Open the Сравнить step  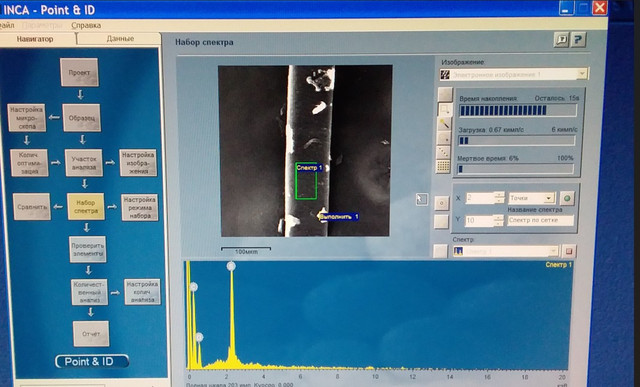(x=32, y=207)
